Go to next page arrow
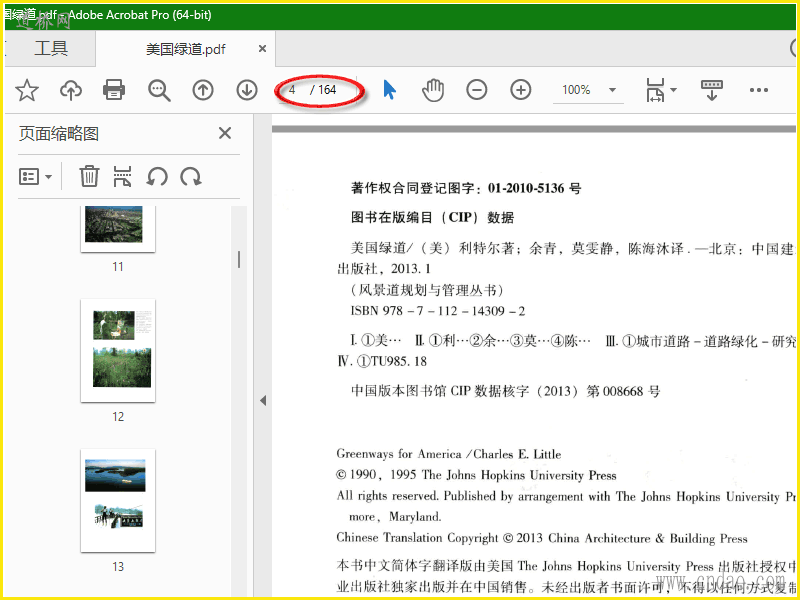 247,90
